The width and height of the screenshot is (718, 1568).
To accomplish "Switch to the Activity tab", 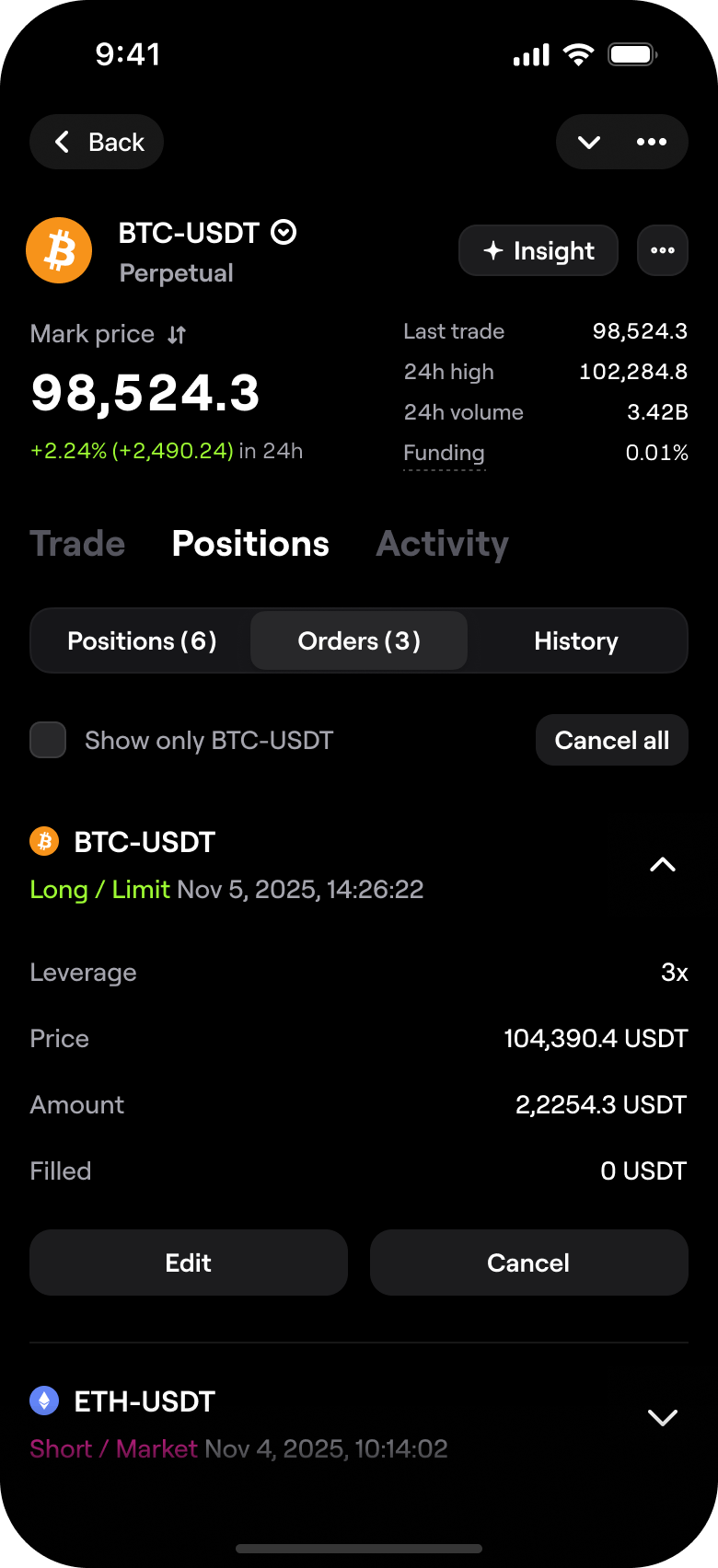I will click(442, 544).
